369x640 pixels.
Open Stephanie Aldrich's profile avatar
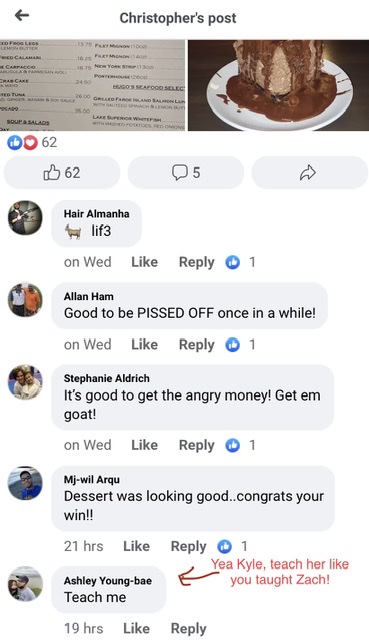tap(25, 382)
